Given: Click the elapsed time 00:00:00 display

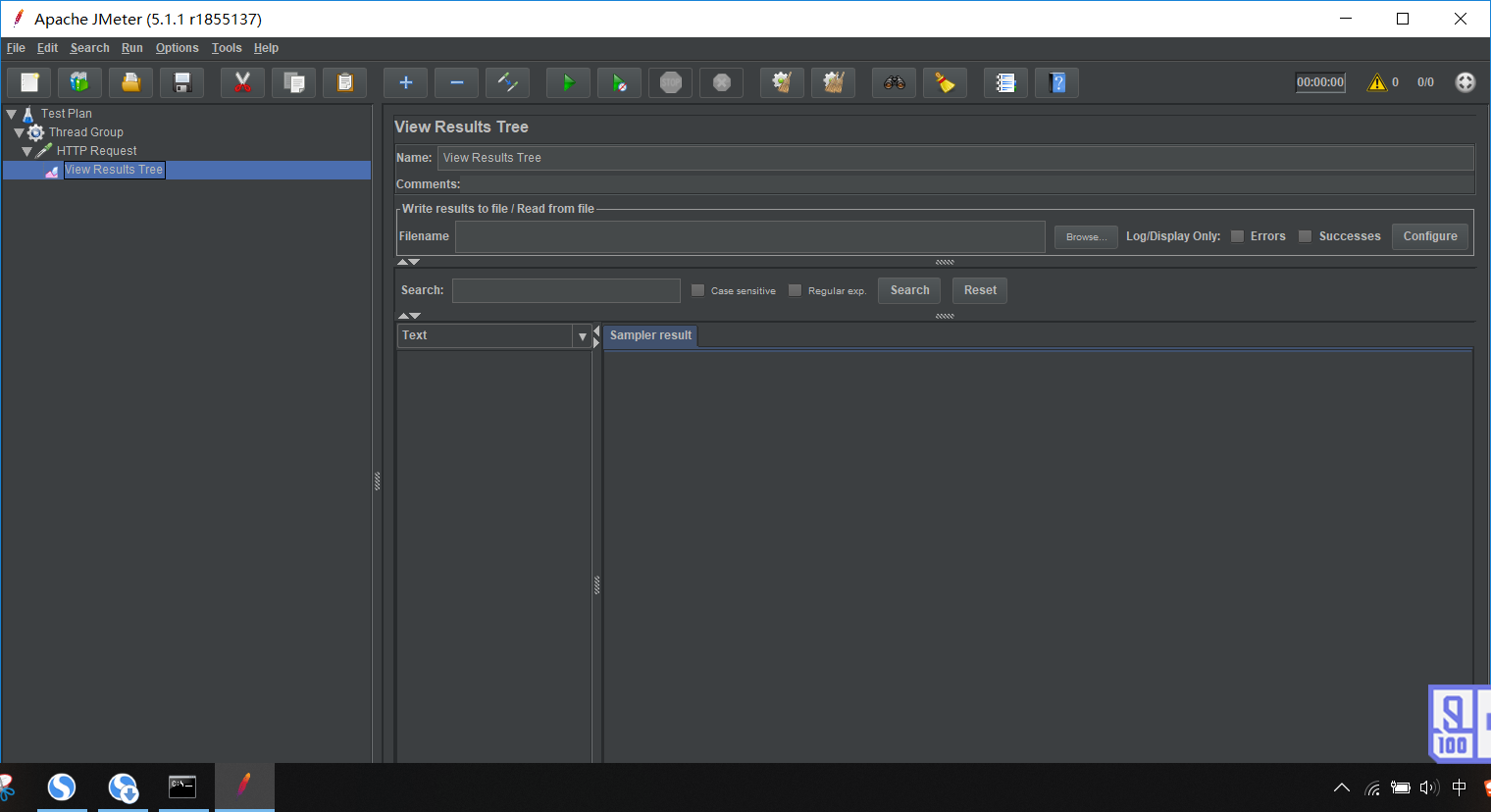Looking at the screenshot, I should click(x=1320, y=82).
